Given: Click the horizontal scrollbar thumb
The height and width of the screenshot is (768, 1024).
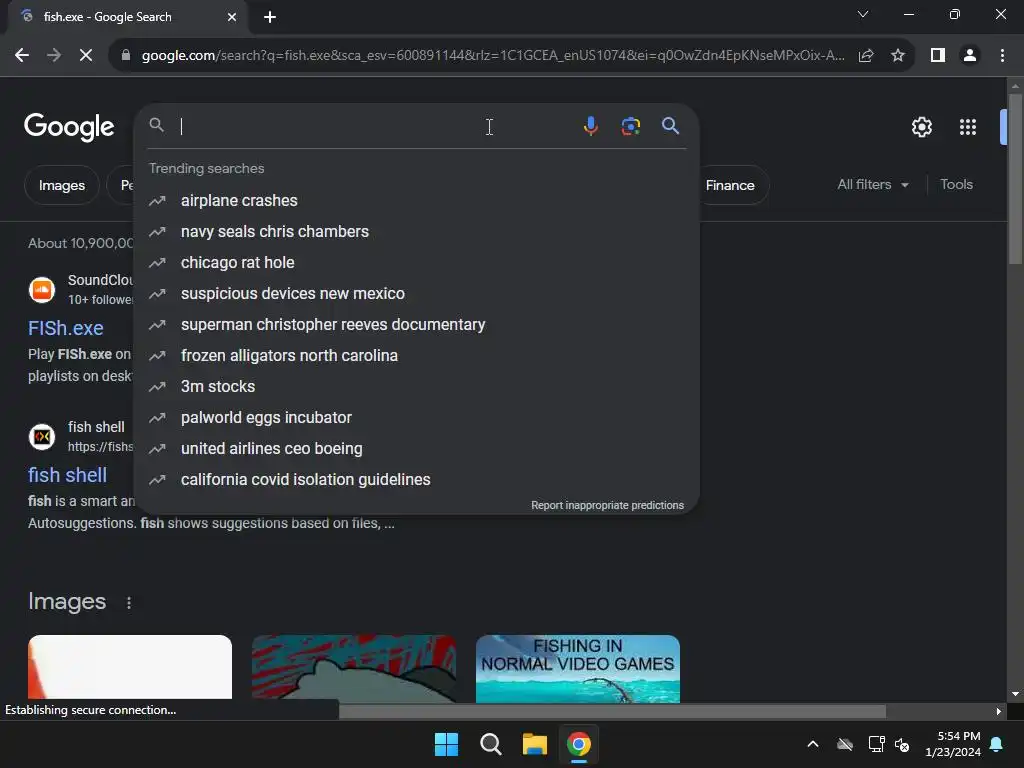Looking at the screenshot, I should click(x=613, y=711).
